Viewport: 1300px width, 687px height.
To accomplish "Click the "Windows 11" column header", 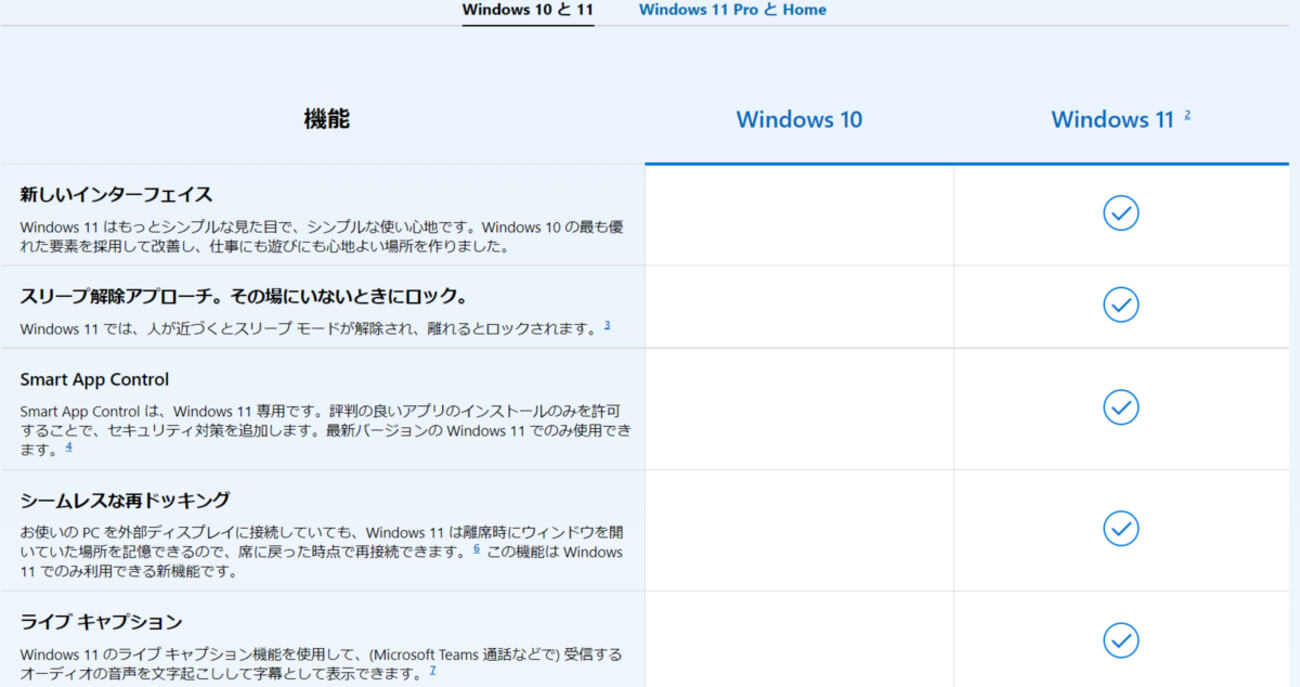I will click(1112, 120).
